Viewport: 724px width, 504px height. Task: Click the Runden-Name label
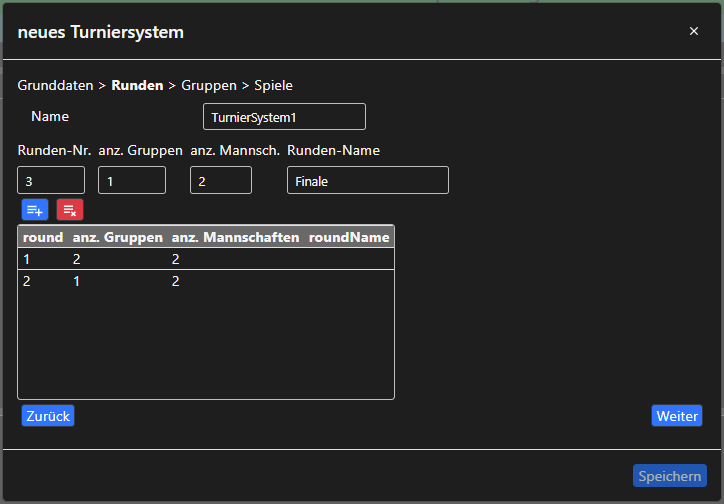[333, 150]
